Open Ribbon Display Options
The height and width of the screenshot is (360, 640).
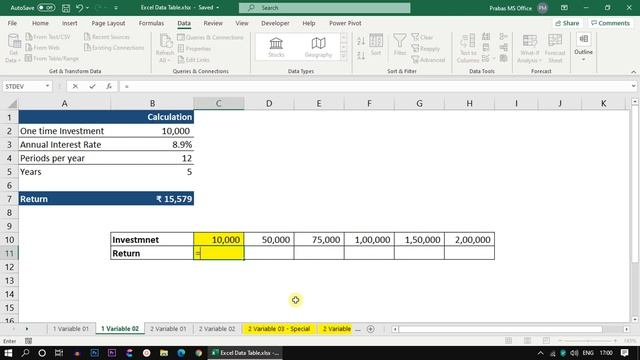point(564,8)
